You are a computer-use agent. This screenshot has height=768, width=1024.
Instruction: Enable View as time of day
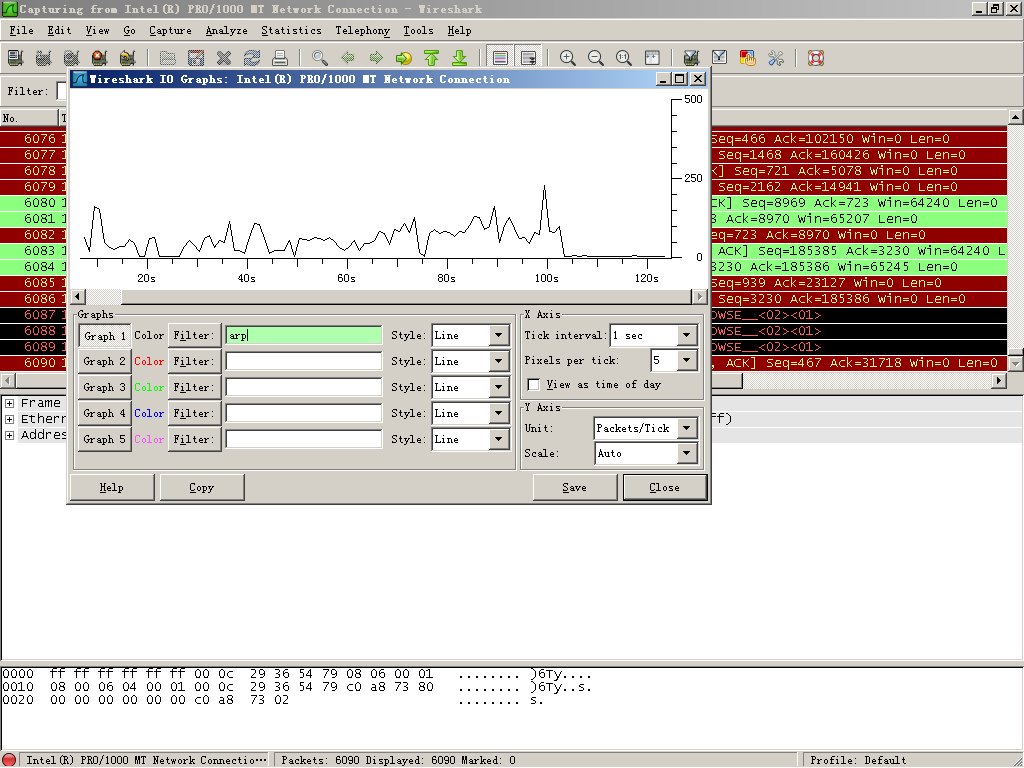[534, 385]
